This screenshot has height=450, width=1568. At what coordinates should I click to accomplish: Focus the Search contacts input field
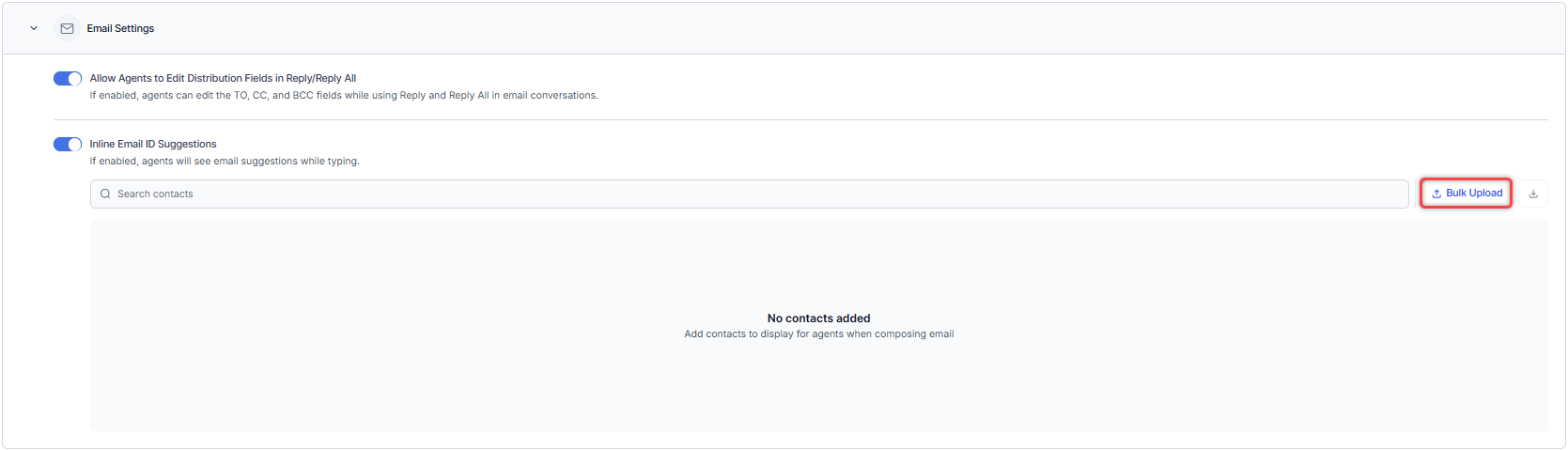(752, 194)
